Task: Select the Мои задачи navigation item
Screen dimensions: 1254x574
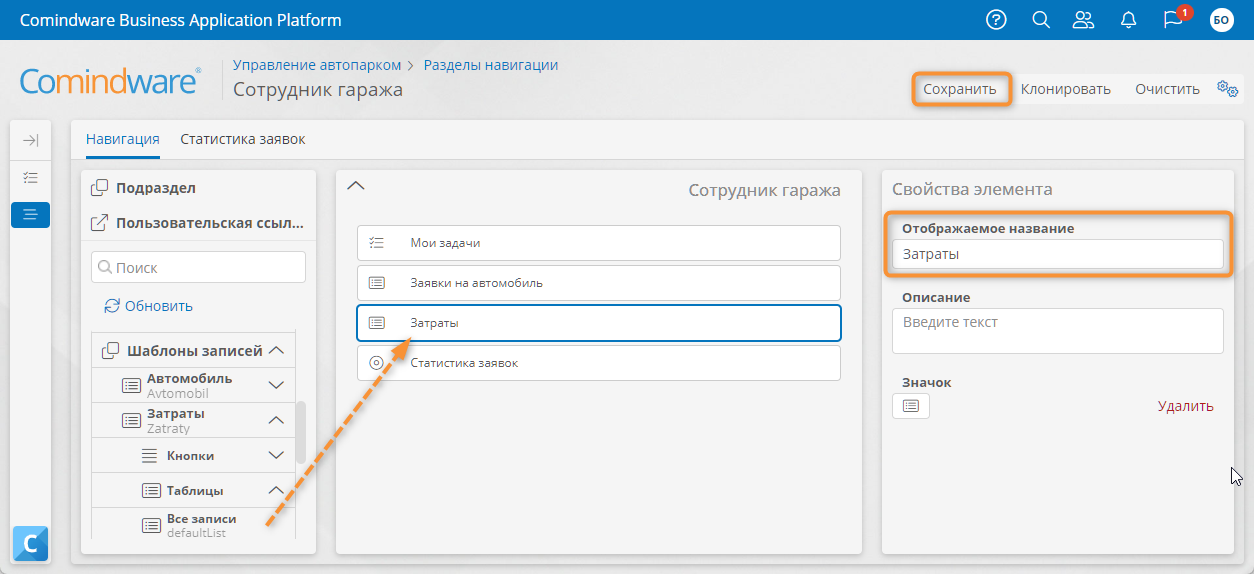Action: [x=599, y=243]
